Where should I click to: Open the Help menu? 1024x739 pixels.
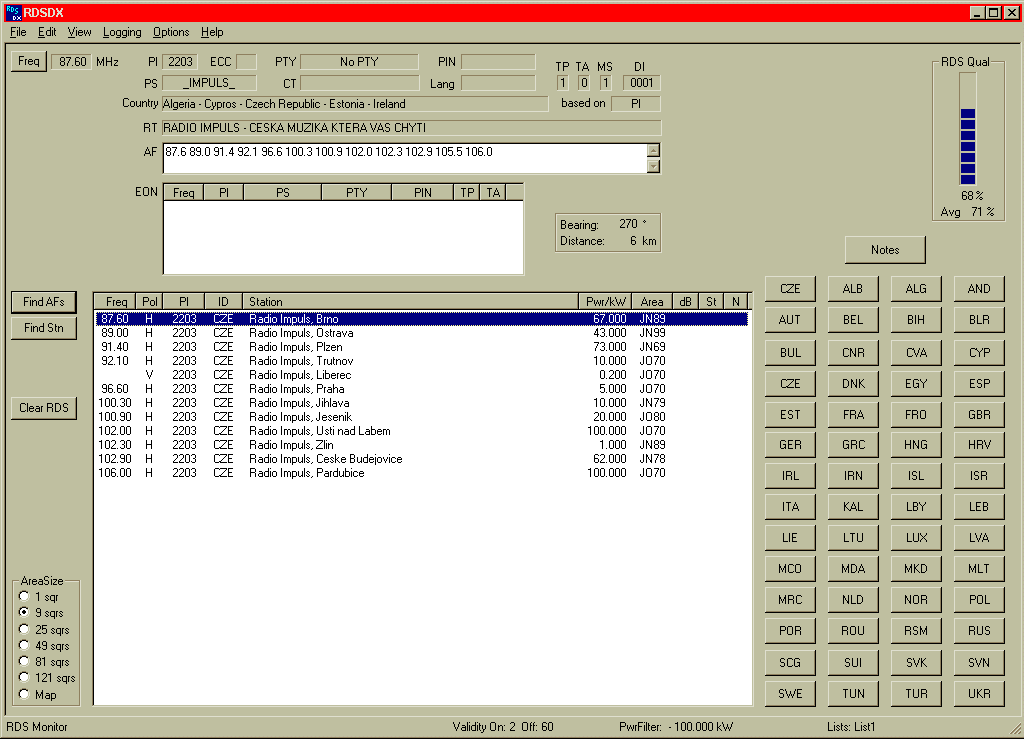[x=212, y=32]
